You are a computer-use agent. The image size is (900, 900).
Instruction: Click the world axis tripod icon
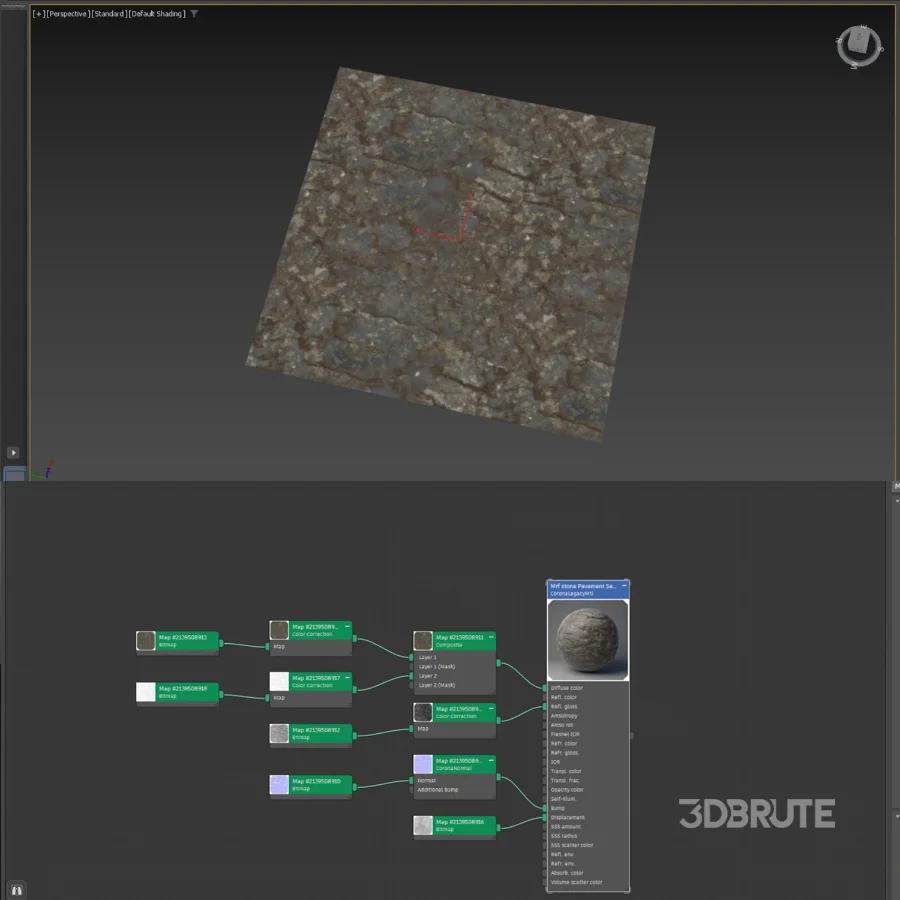pos(42,470)
